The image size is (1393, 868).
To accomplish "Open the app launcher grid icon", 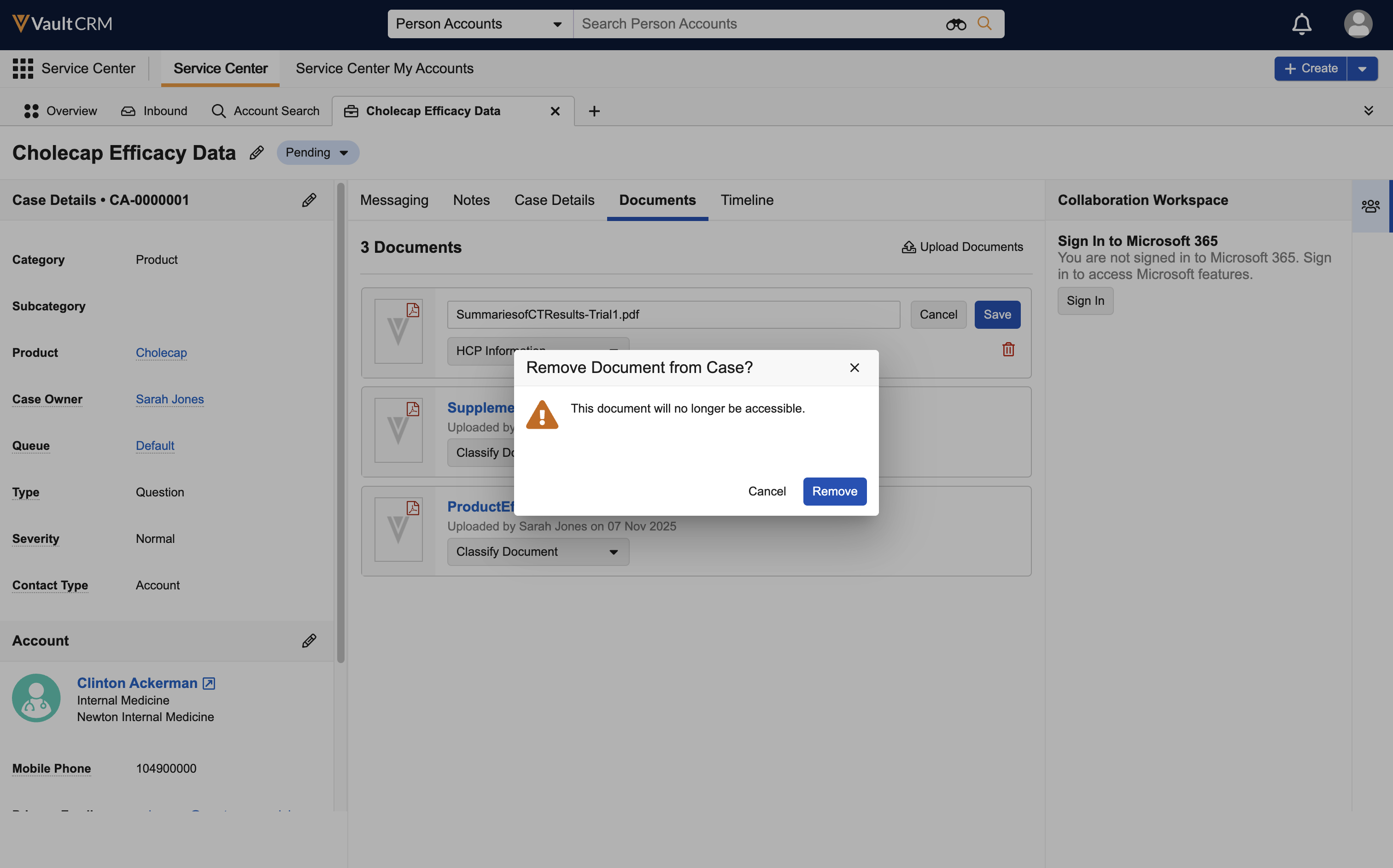I will (x=23, y=68).
